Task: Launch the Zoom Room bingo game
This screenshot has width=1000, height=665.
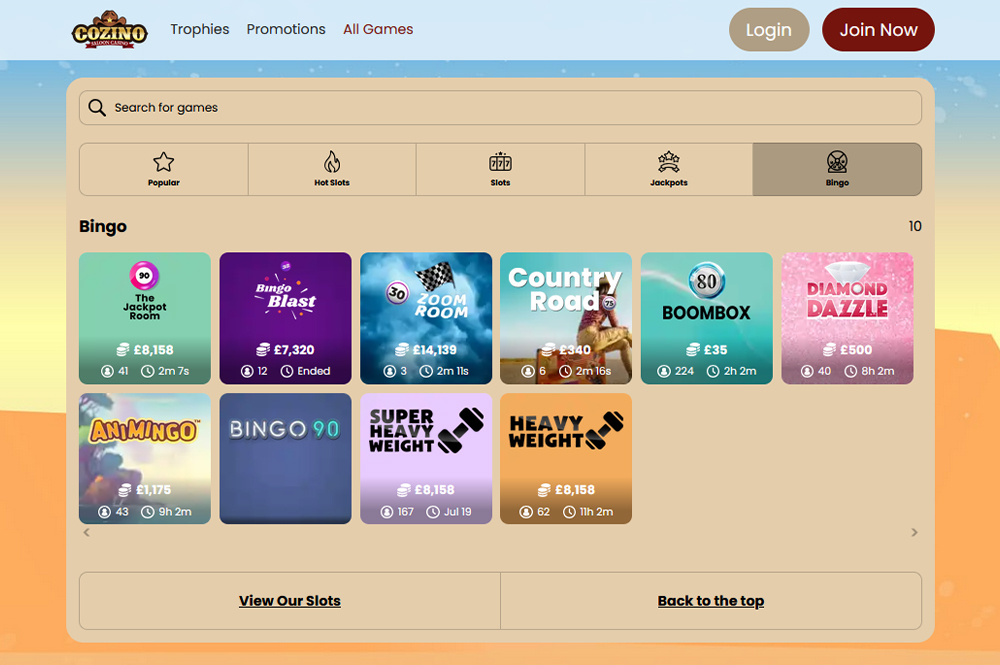Action: click(x=426, y=318)
